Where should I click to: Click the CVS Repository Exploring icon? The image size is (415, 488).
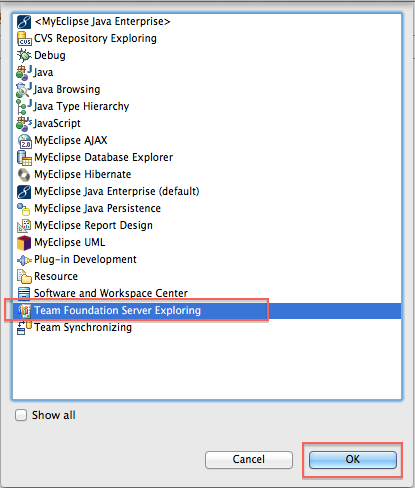click(24, 38)
